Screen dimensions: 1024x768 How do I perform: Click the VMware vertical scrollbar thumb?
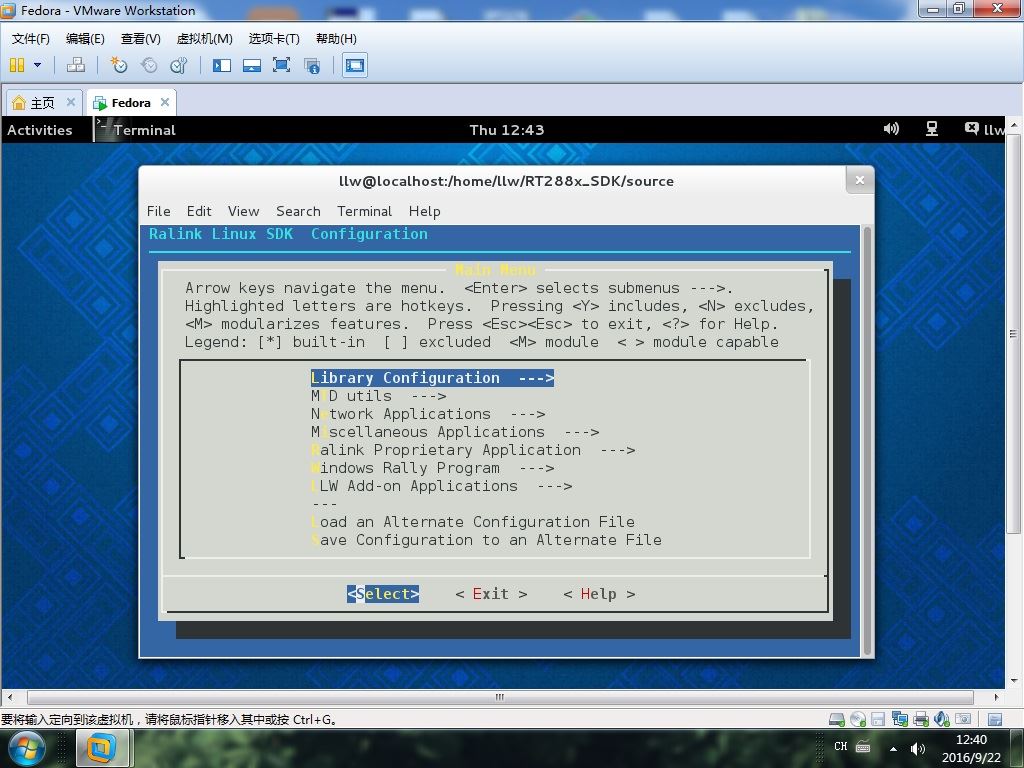point(1013,334)
